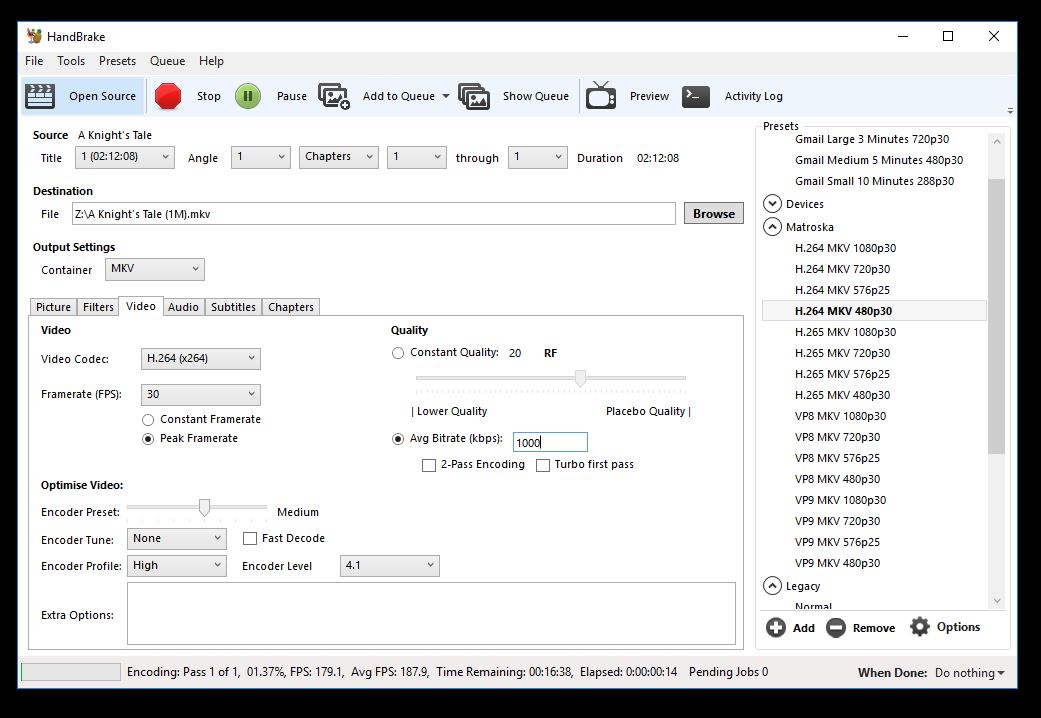
Task: Click the green Pause icon
Action: 248,96
